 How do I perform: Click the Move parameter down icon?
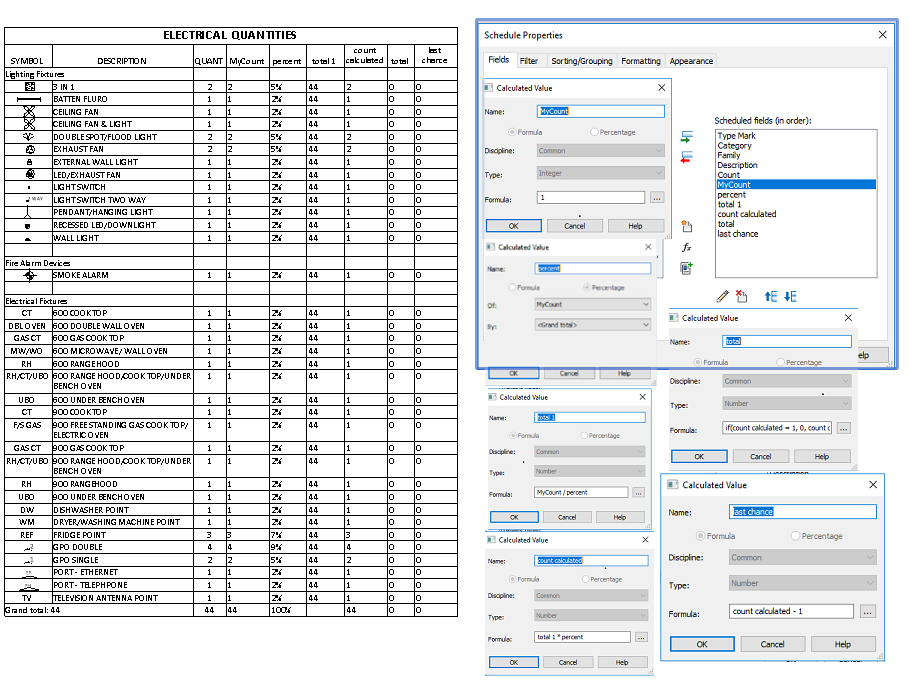pyautogui.click(x=790, y=297)
